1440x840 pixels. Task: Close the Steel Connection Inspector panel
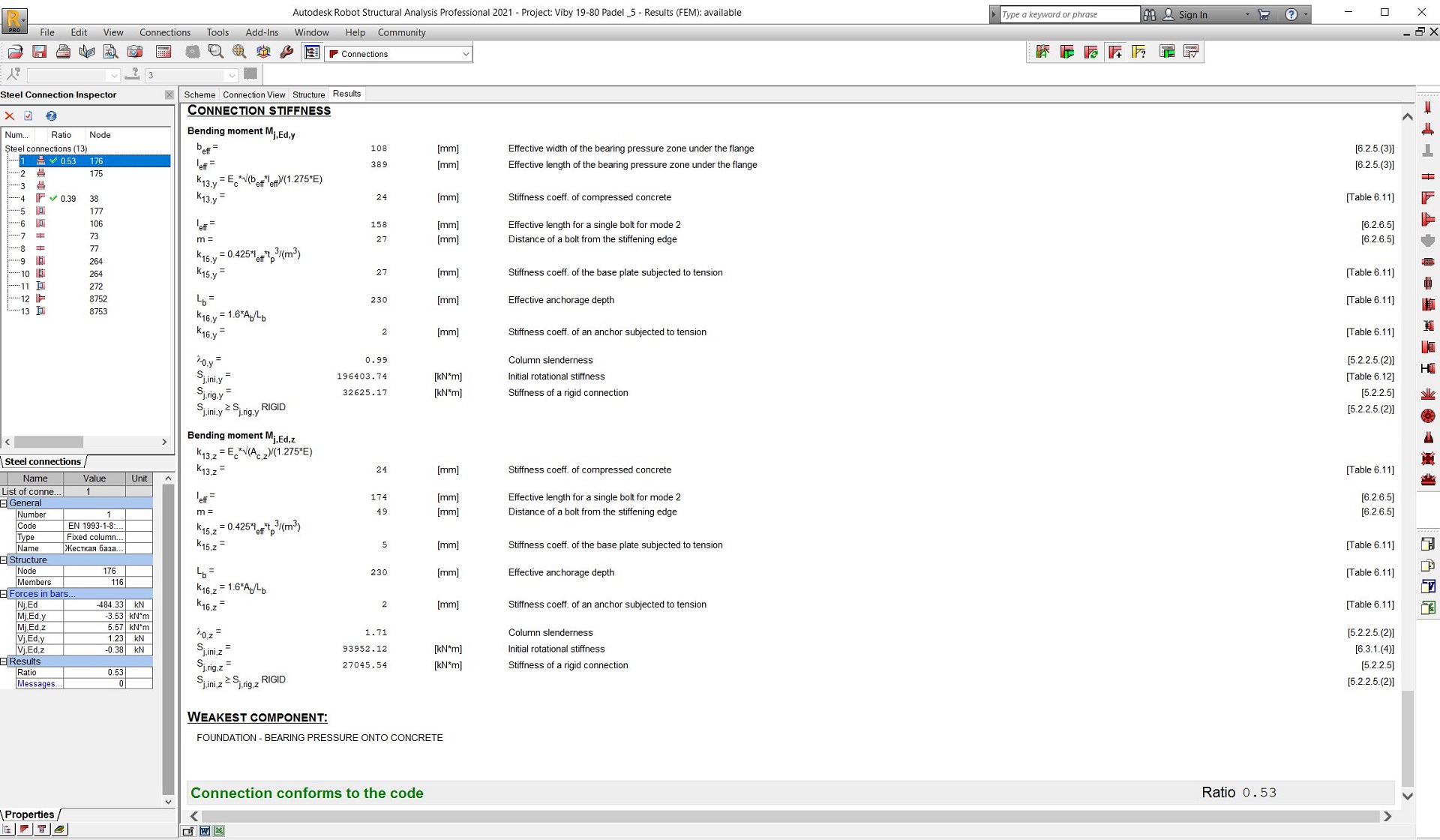pos(169,94)
